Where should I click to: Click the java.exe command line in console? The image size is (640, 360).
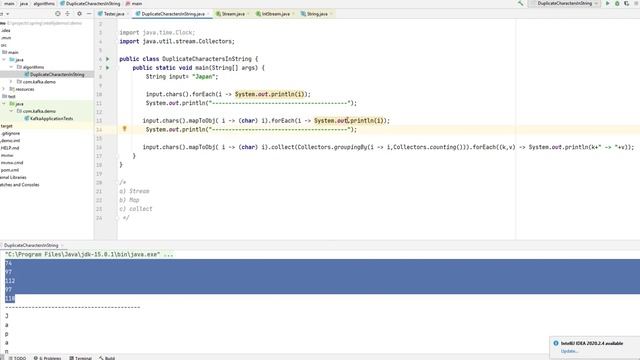click(x=89, y=254)
